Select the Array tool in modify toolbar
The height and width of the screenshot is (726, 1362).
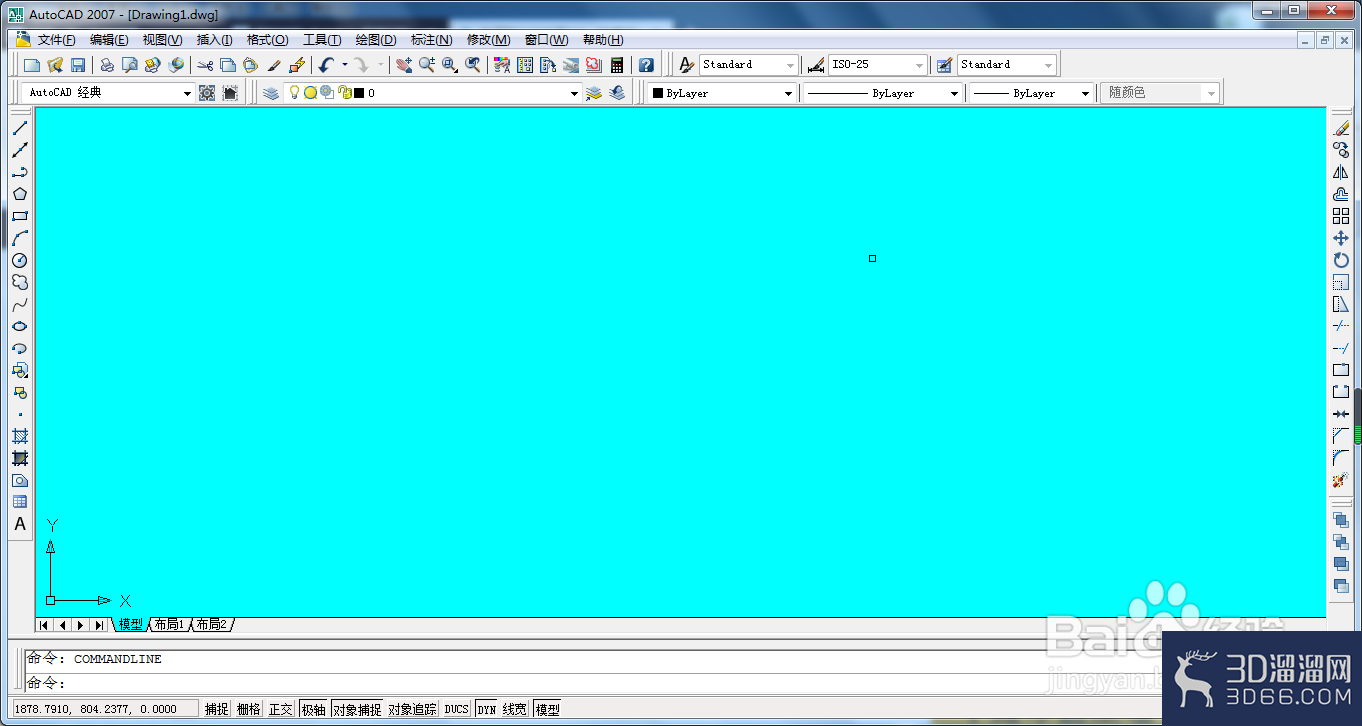coord(1341,216)
